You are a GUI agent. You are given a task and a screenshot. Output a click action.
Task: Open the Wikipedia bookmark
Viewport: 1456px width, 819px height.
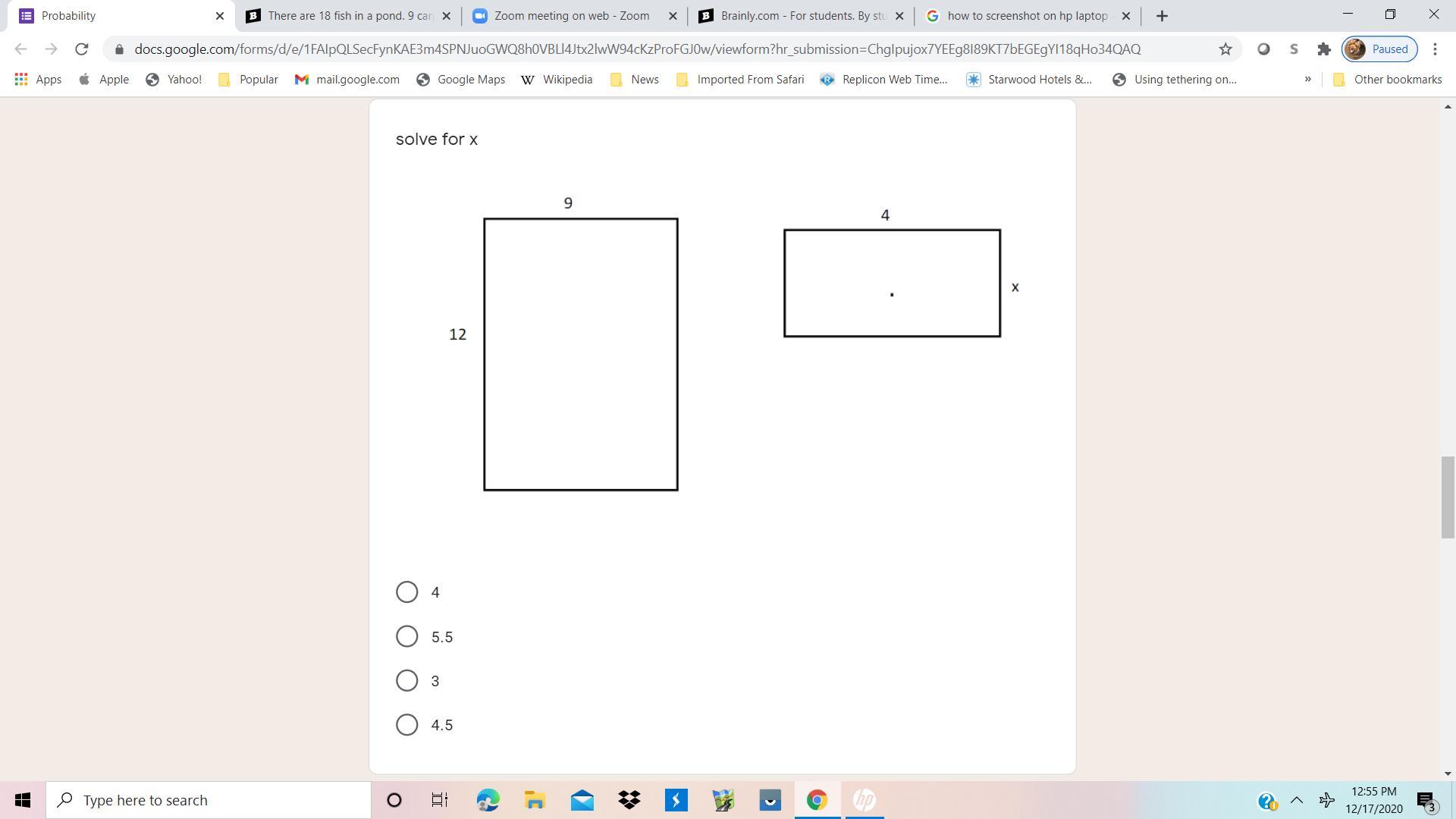557,79
